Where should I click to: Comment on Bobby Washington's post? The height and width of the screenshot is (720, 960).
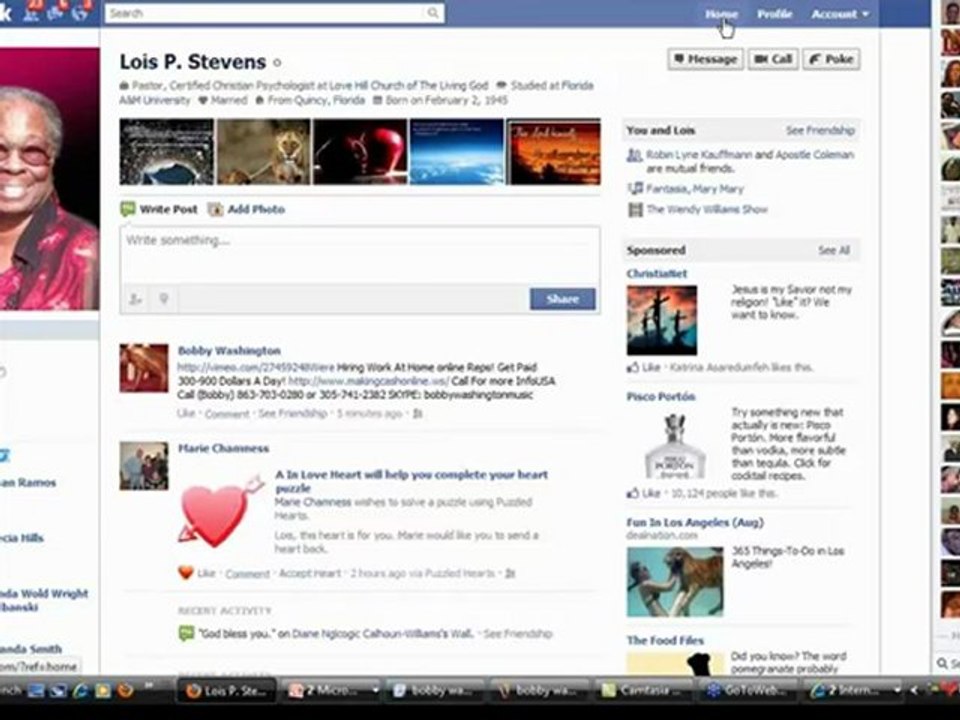pyautogui.click(x=227, y=414)
